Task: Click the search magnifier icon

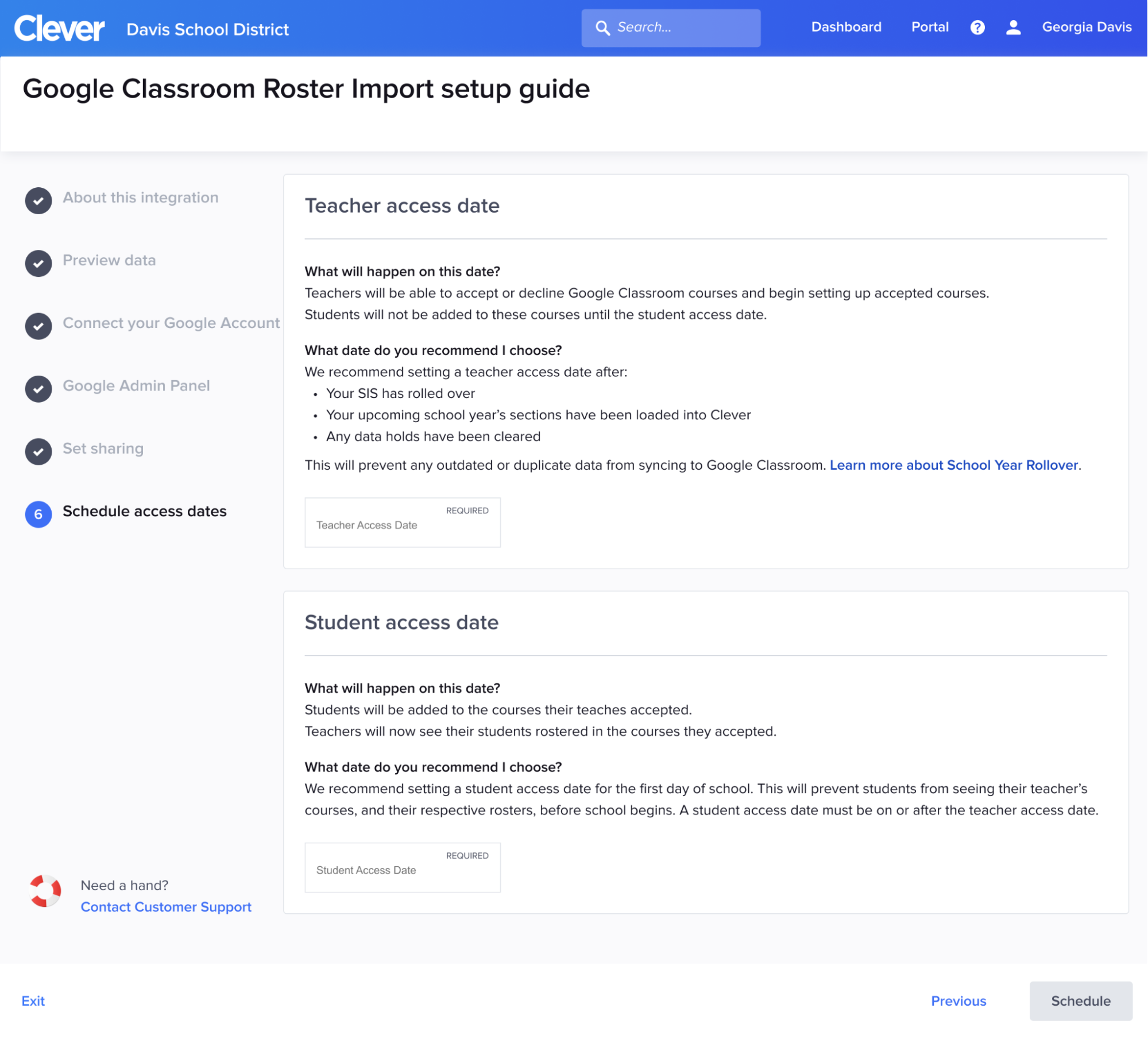Action: [602, 27]
